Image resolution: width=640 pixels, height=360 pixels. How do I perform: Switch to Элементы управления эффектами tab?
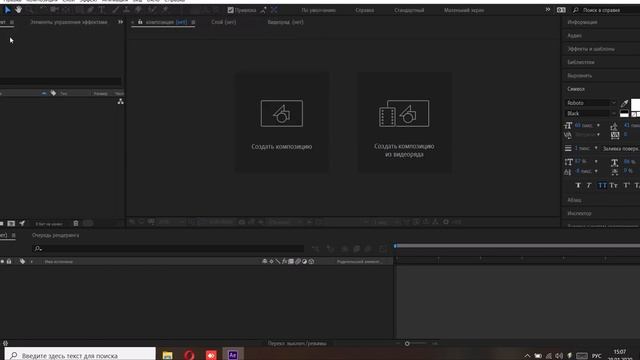(69, 22)
